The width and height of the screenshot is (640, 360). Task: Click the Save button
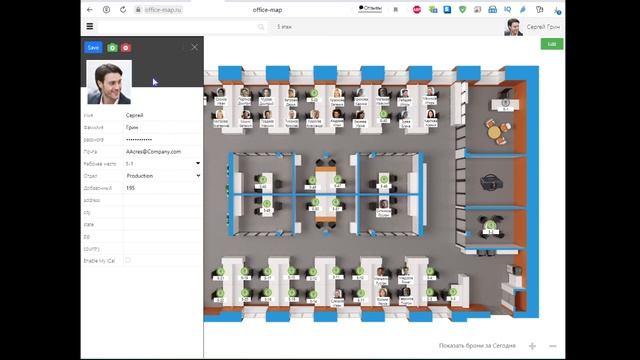(x=93, y=48)
